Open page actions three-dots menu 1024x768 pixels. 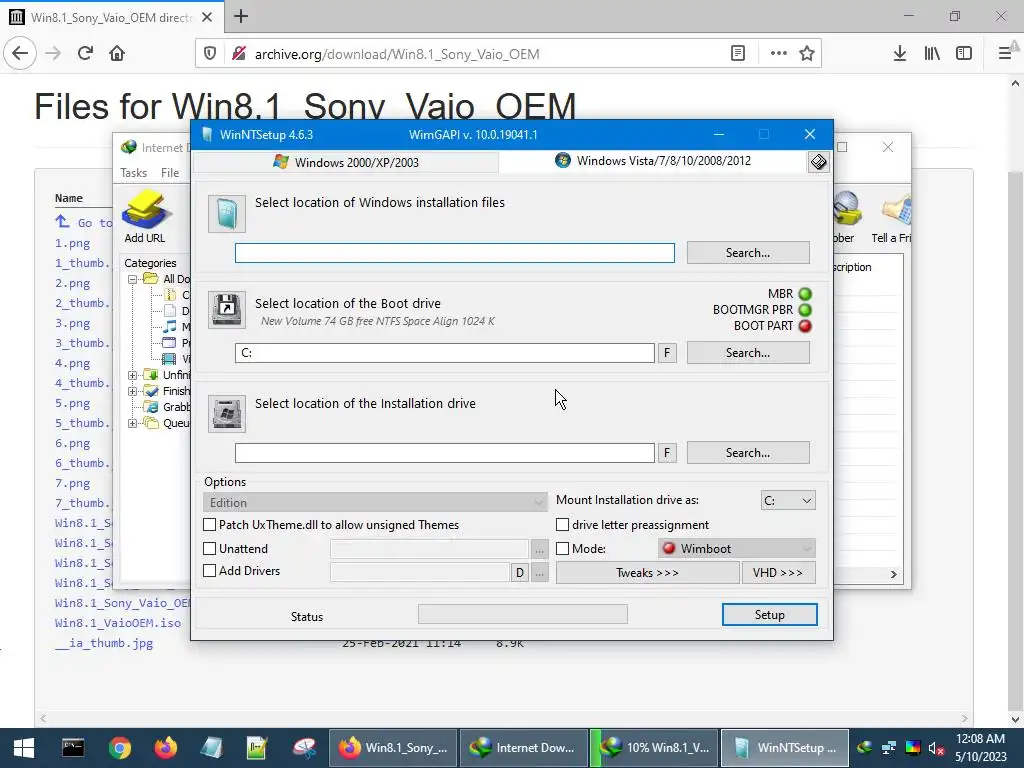tap(778, 54)
